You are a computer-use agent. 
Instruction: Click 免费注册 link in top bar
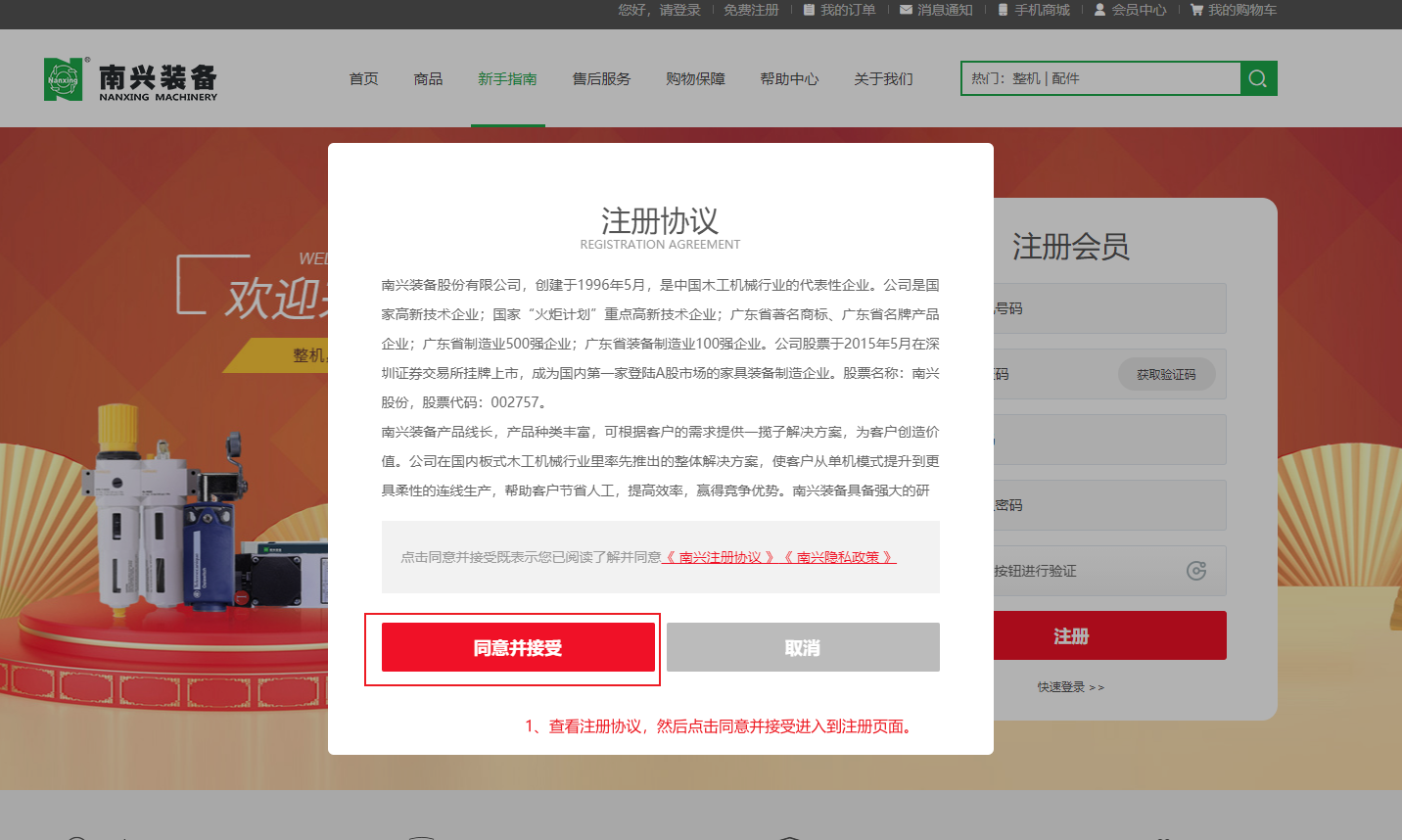(751, 10)
